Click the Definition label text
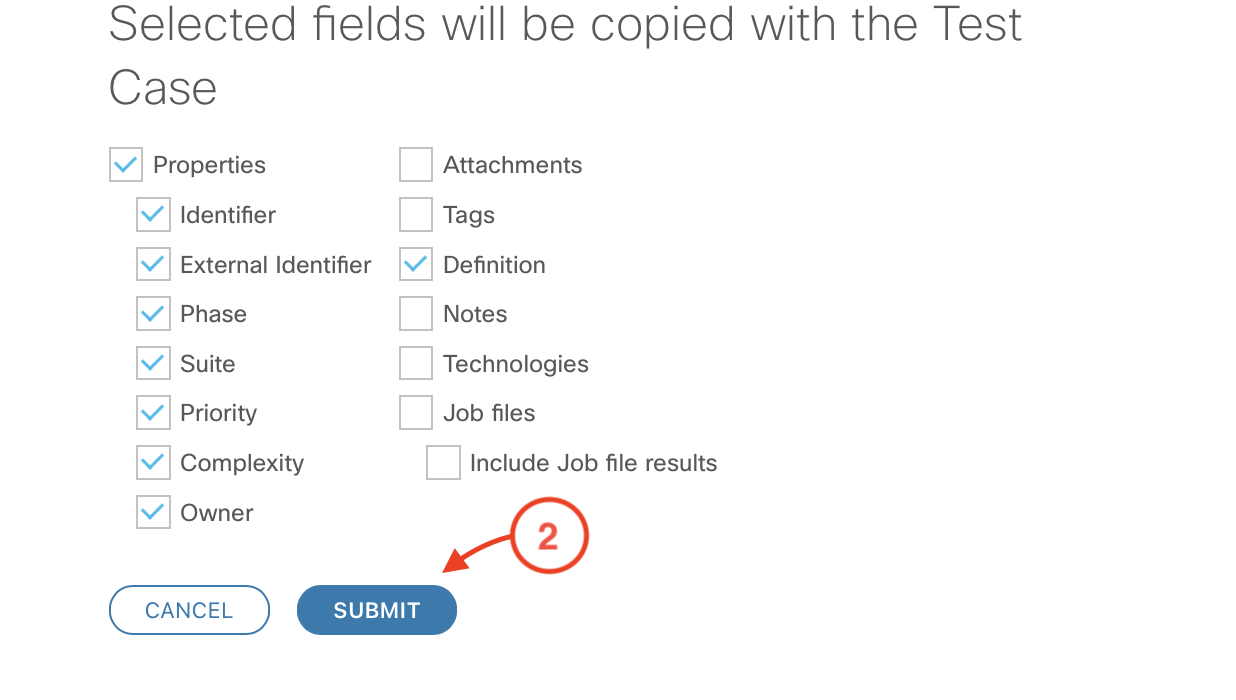Image resolution: width=1236 pixels, height=700 pixels. pos(494,265)
